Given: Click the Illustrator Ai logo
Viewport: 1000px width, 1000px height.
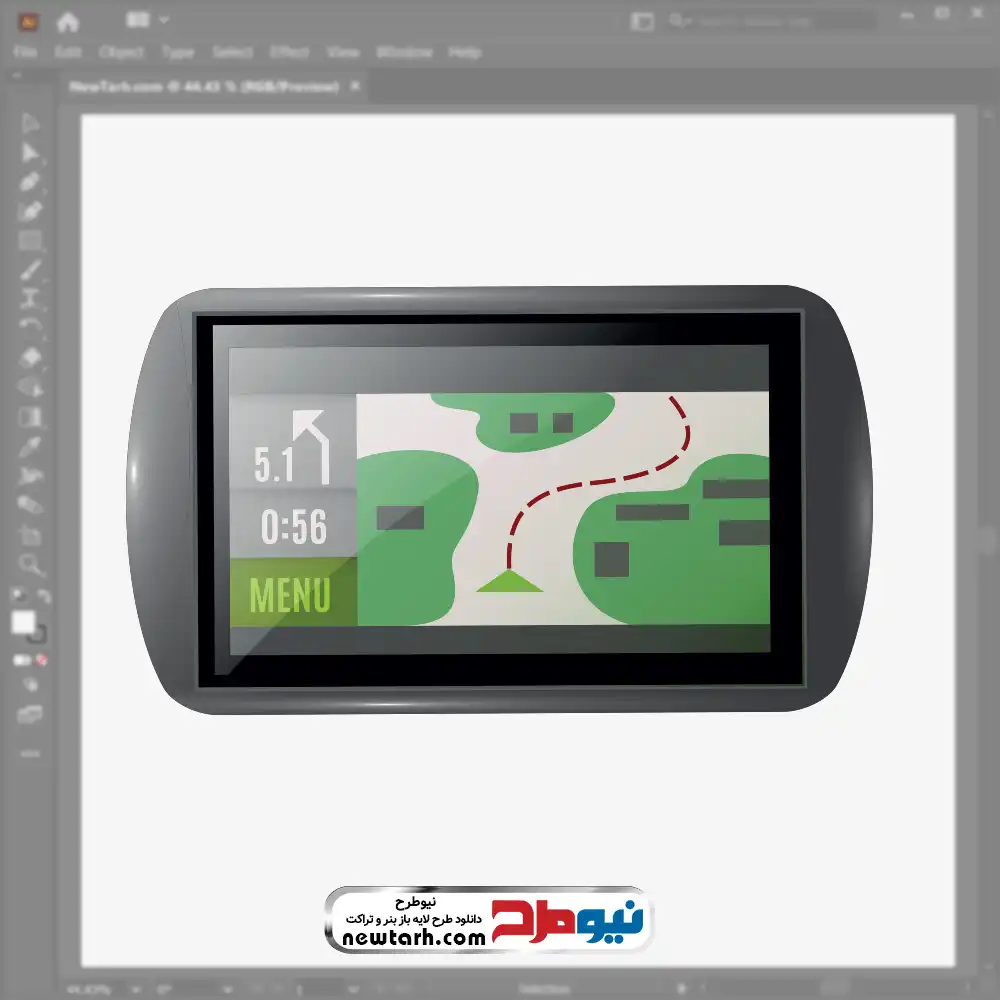Looking at the screenshot, I should 28,22.
